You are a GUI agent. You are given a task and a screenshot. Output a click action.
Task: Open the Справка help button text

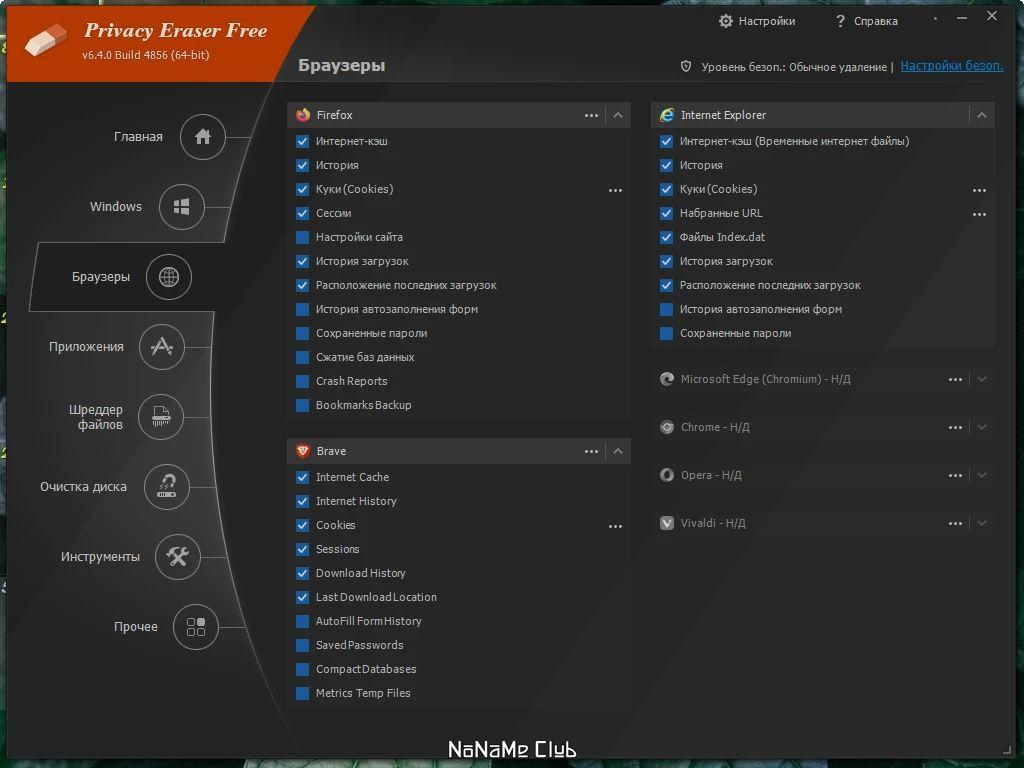click(876, 22)
